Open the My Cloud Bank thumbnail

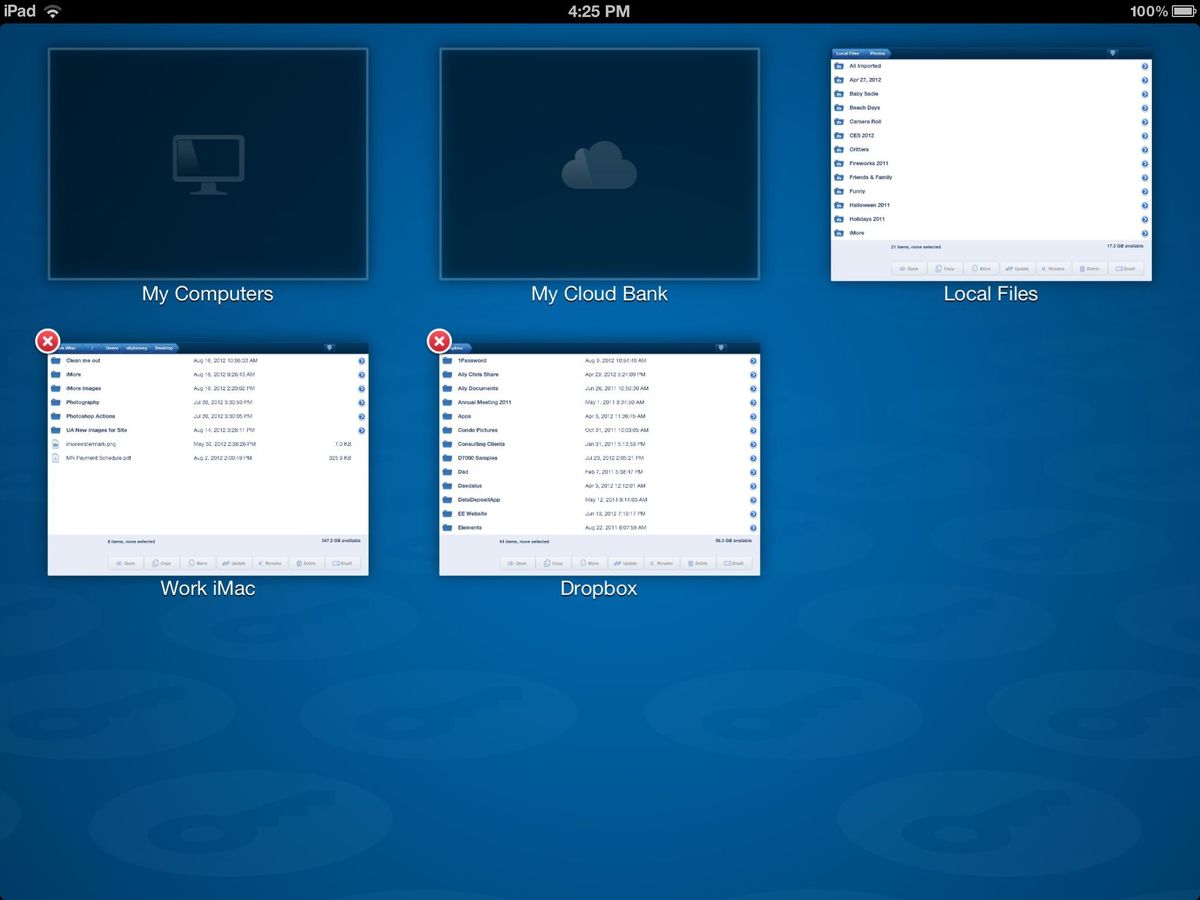598,163
